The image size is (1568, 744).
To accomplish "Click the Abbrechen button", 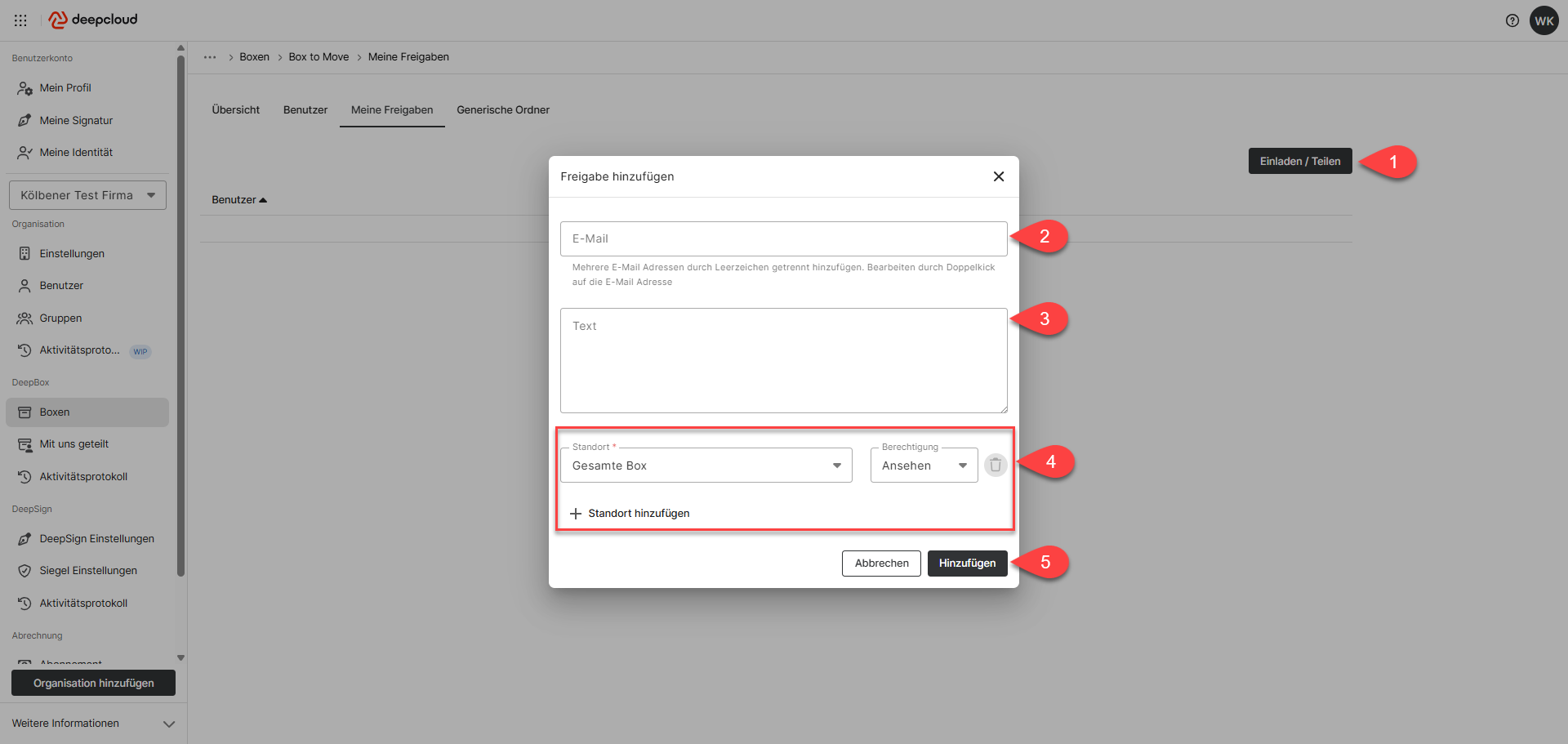I will [x=881, y=564].
